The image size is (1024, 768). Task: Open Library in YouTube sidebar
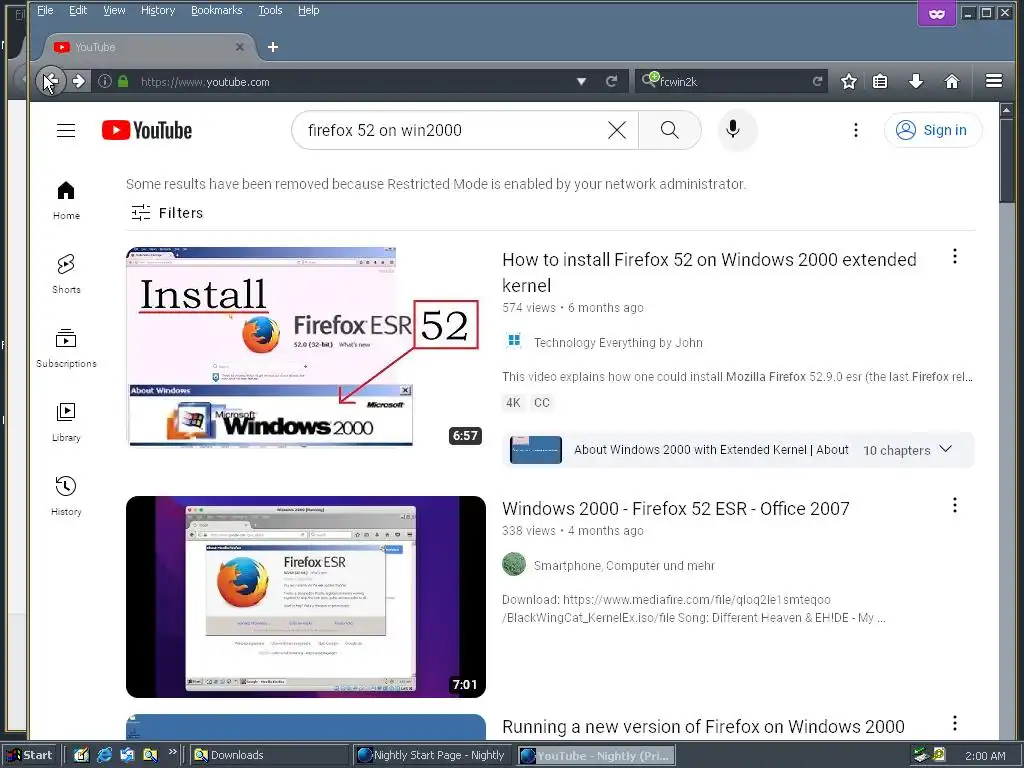[x=66, y=423]
